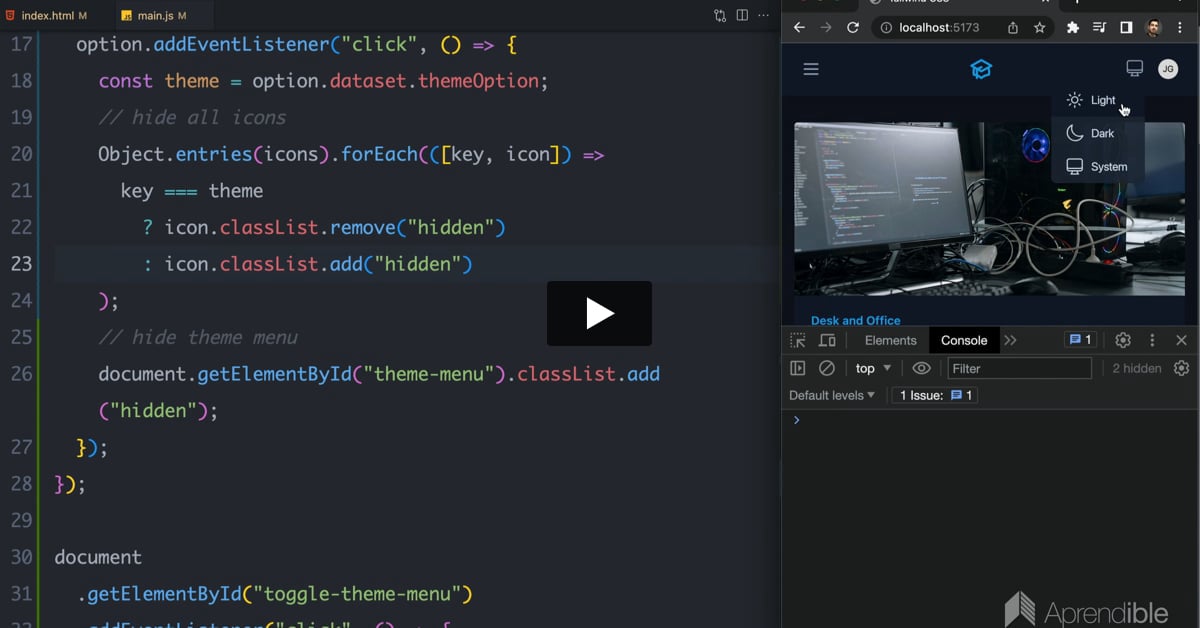Reload the localhost page

pyautogui.click(x=853, y=28)
